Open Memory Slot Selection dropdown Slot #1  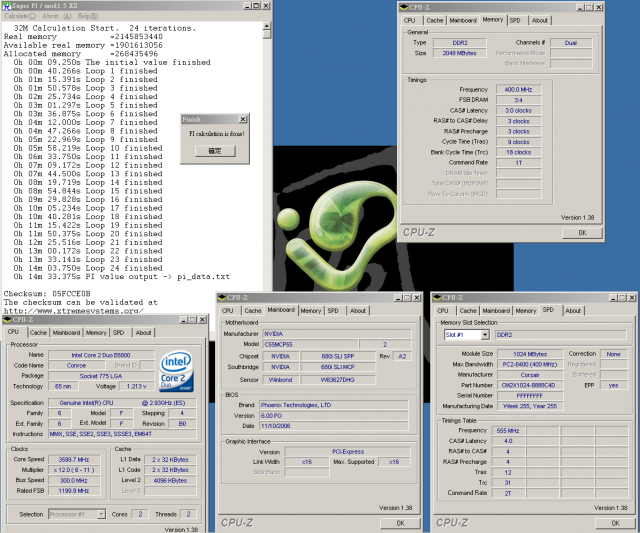click(x=485, y=335)
